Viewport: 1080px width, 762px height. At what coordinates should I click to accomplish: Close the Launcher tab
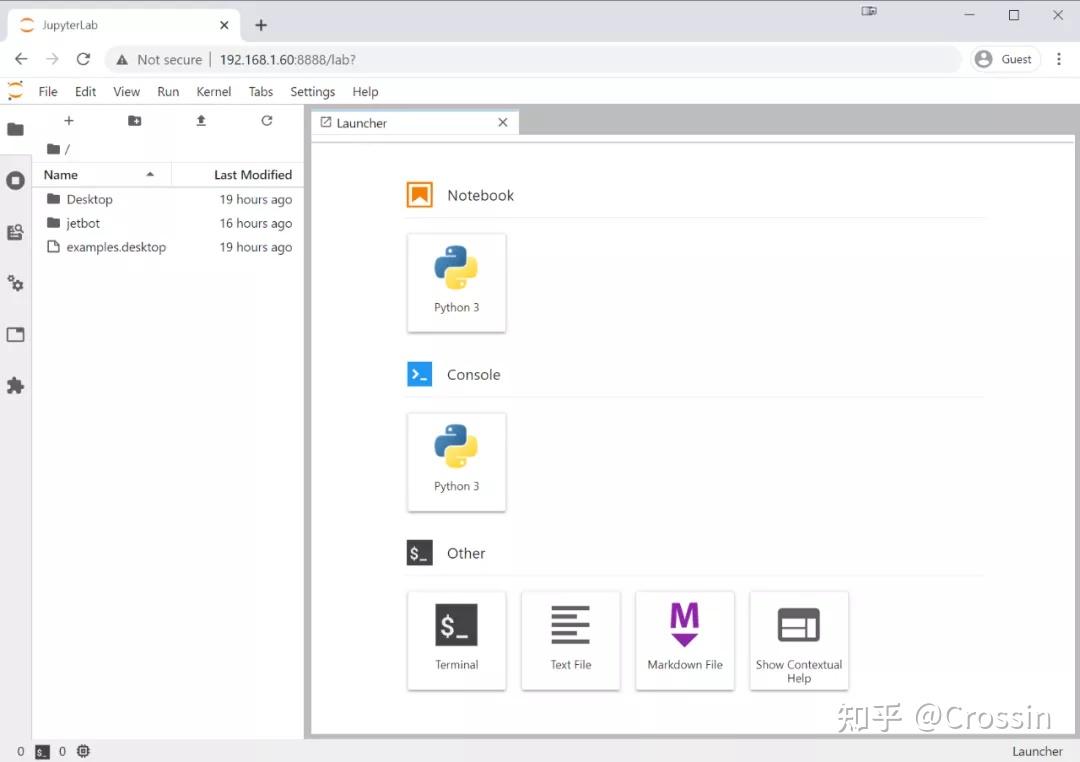(x=503, y=122)
